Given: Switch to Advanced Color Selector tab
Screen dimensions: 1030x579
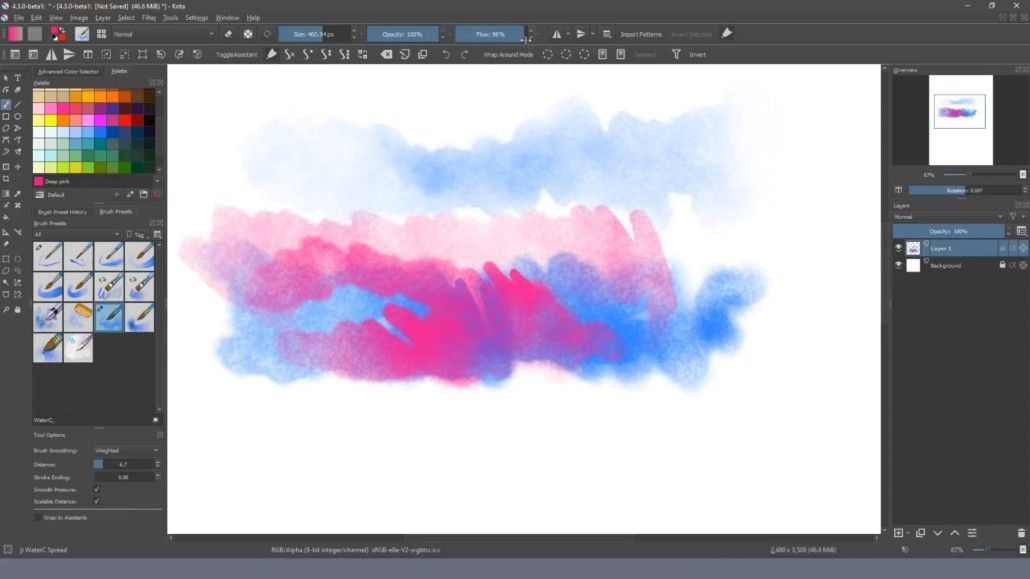Looking at the screenshot, I should coord(68,72).
